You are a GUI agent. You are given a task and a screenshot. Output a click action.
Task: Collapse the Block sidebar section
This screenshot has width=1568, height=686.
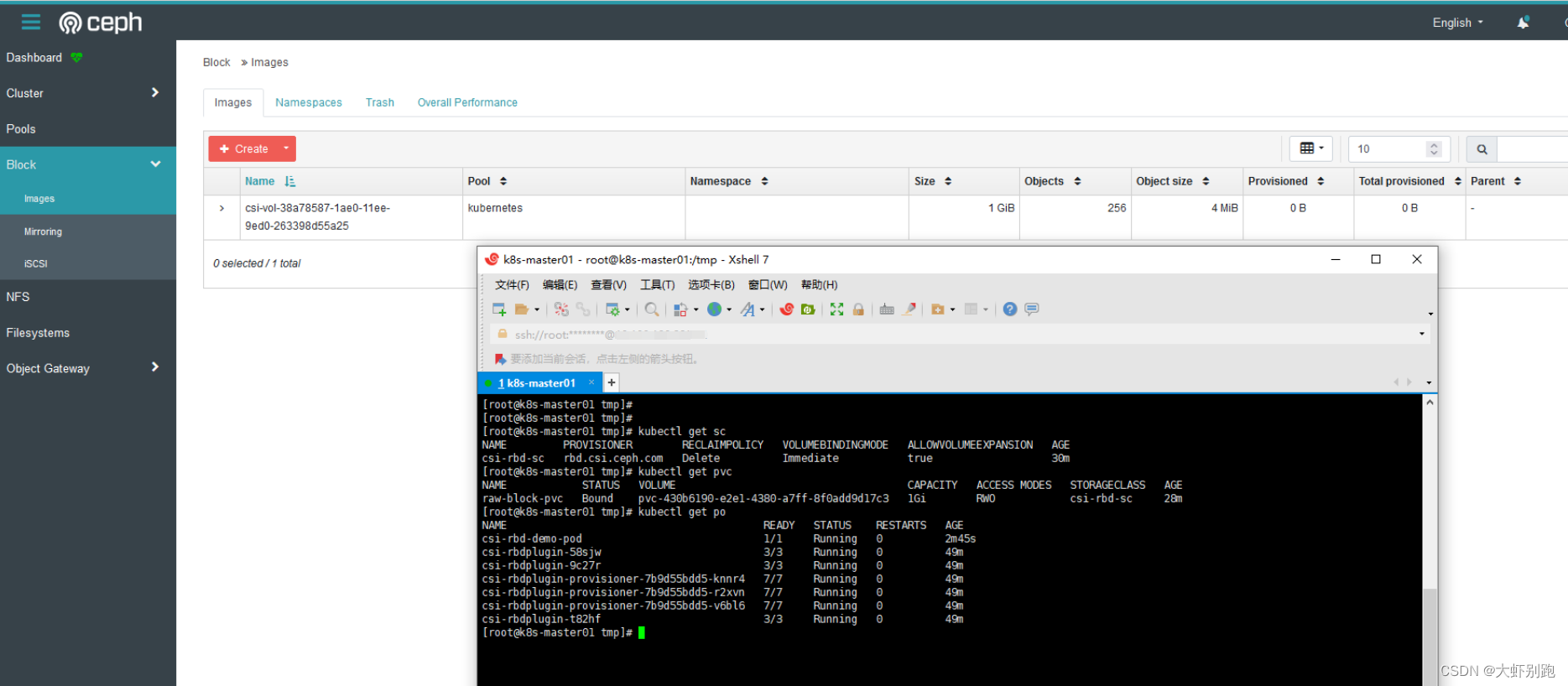(155, 164)
